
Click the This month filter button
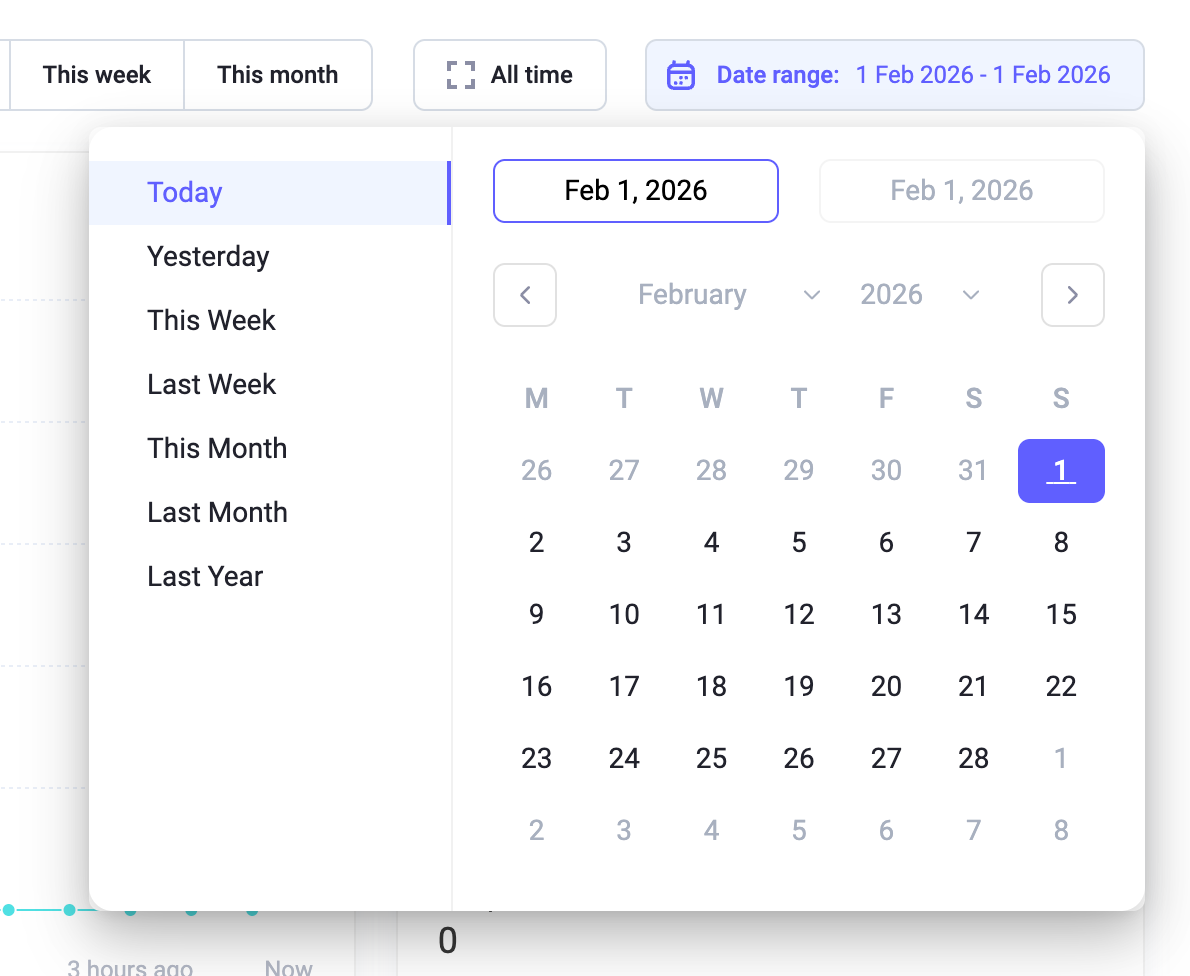277,75
